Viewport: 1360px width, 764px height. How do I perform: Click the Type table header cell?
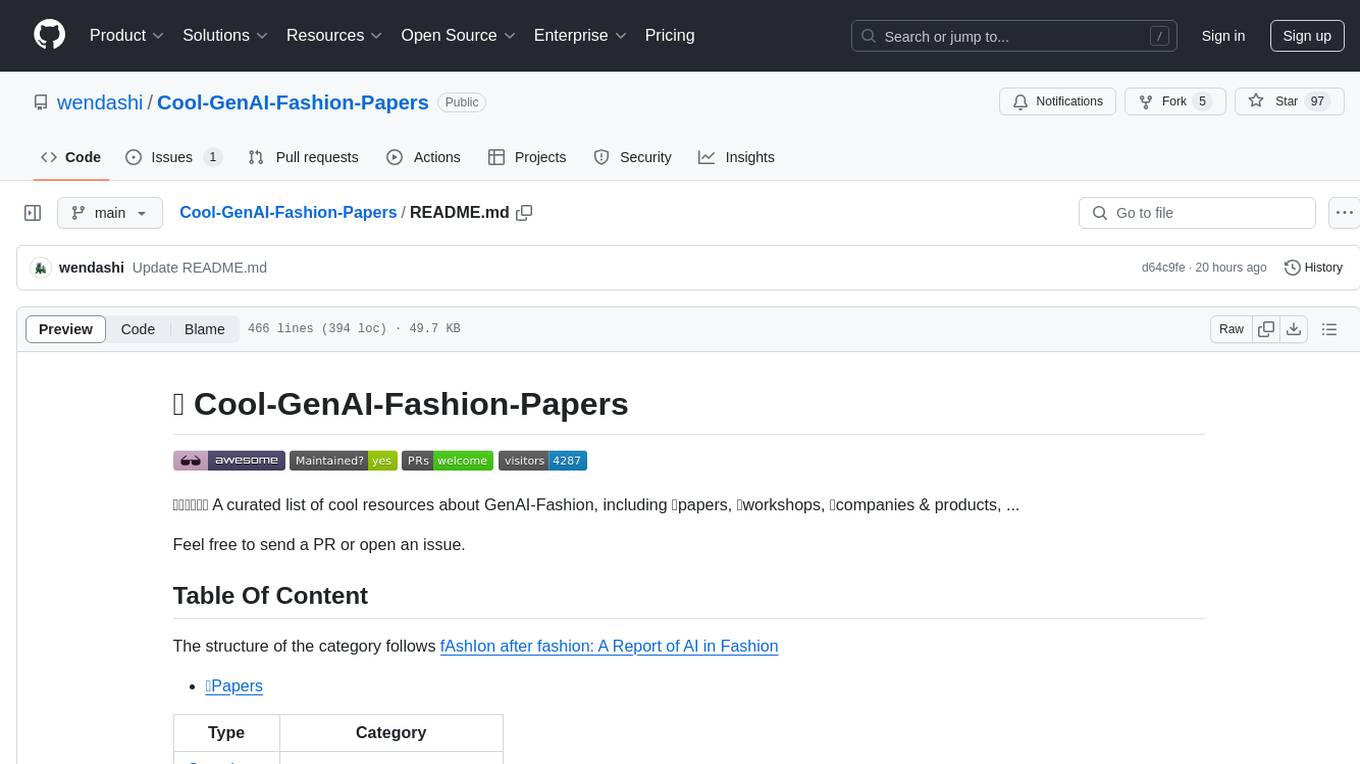226,733
